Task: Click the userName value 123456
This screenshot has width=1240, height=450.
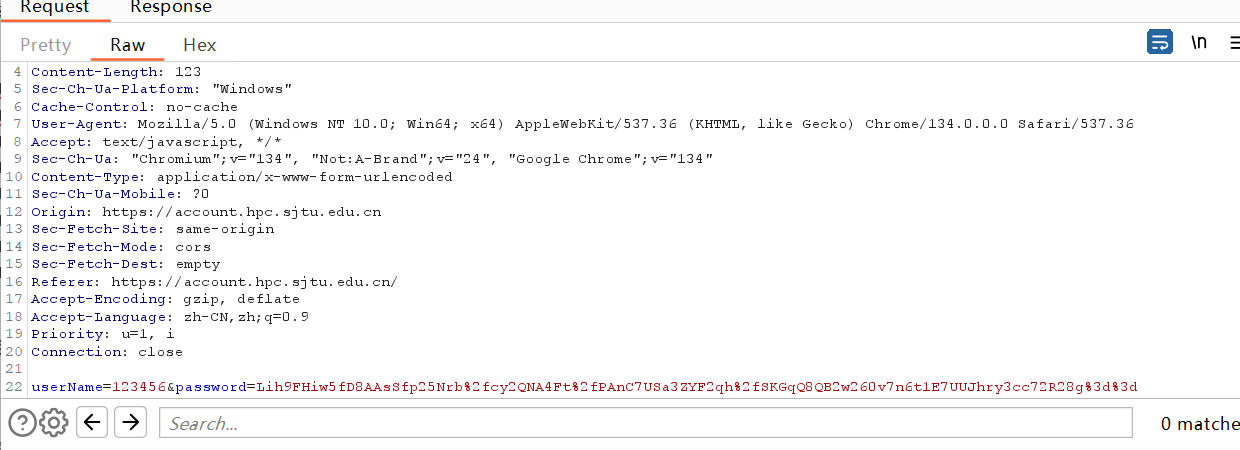Action: [x=139, y=387]
